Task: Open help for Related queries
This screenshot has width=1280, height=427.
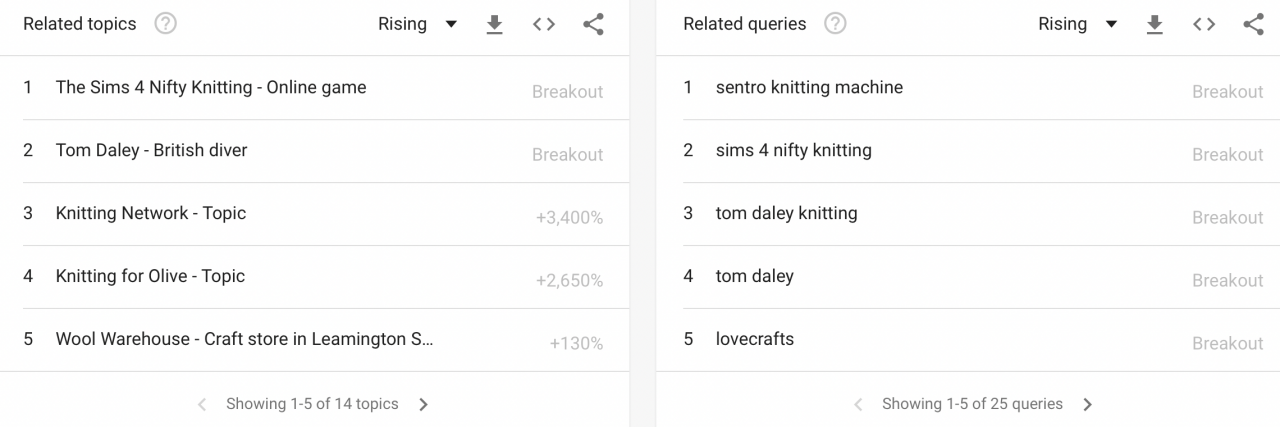Action: [835, 24]
